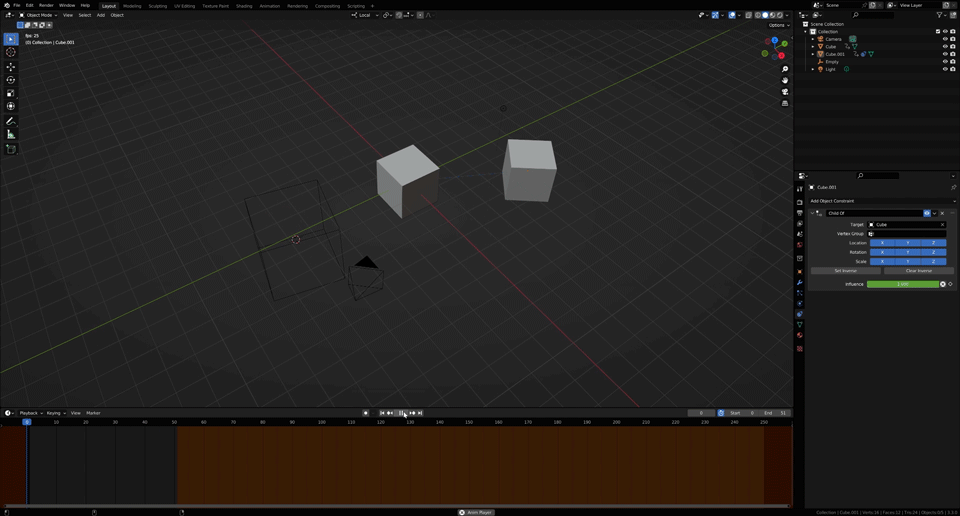Toggle Location X on Child Of constraint
Image resolution: width=960 pixels, height=516 pixels.
882,243
